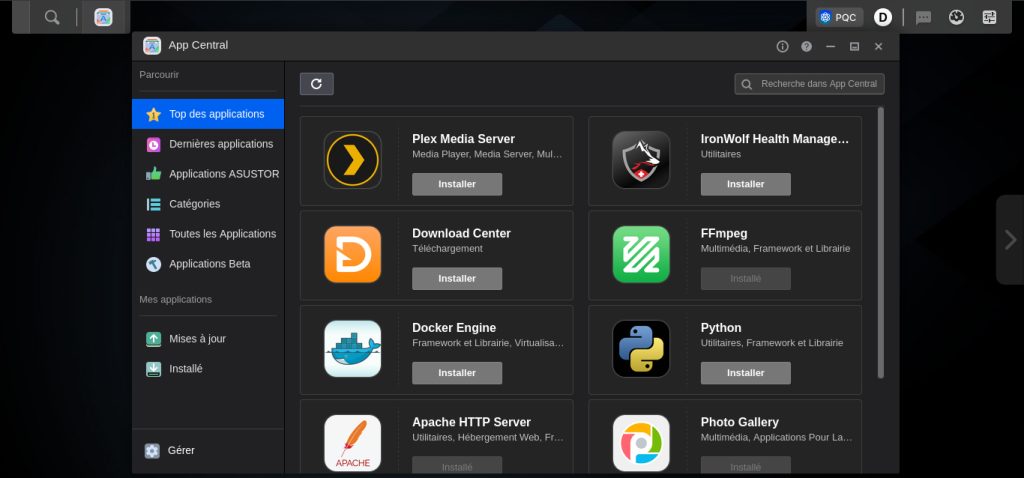Click the Photo Gallery title
The height and width of the screenshot is (478, 1024).
click(x=740, y=422)
